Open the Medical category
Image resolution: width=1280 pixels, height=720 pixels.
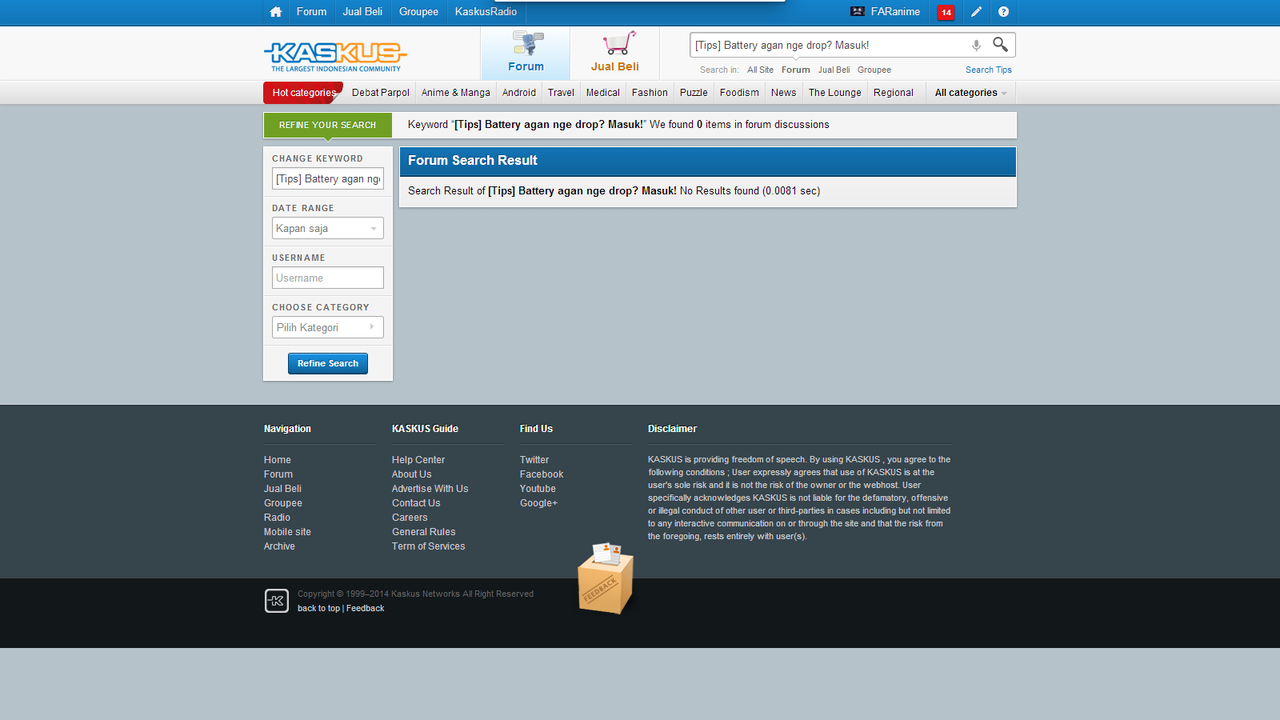603,93
